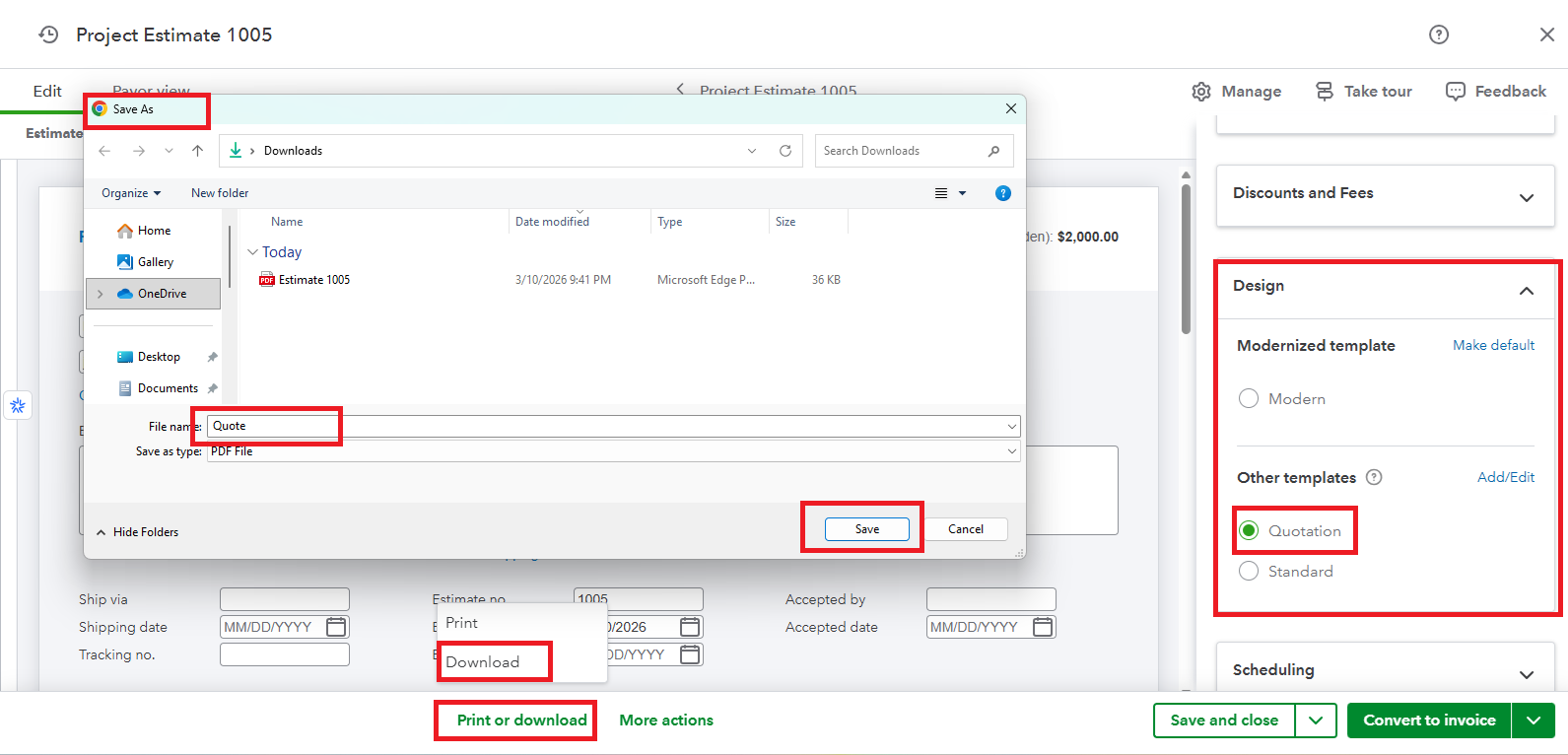Click the Save button in the dialog
This screenshot has width=1568, height=755.
coord(866,529)
